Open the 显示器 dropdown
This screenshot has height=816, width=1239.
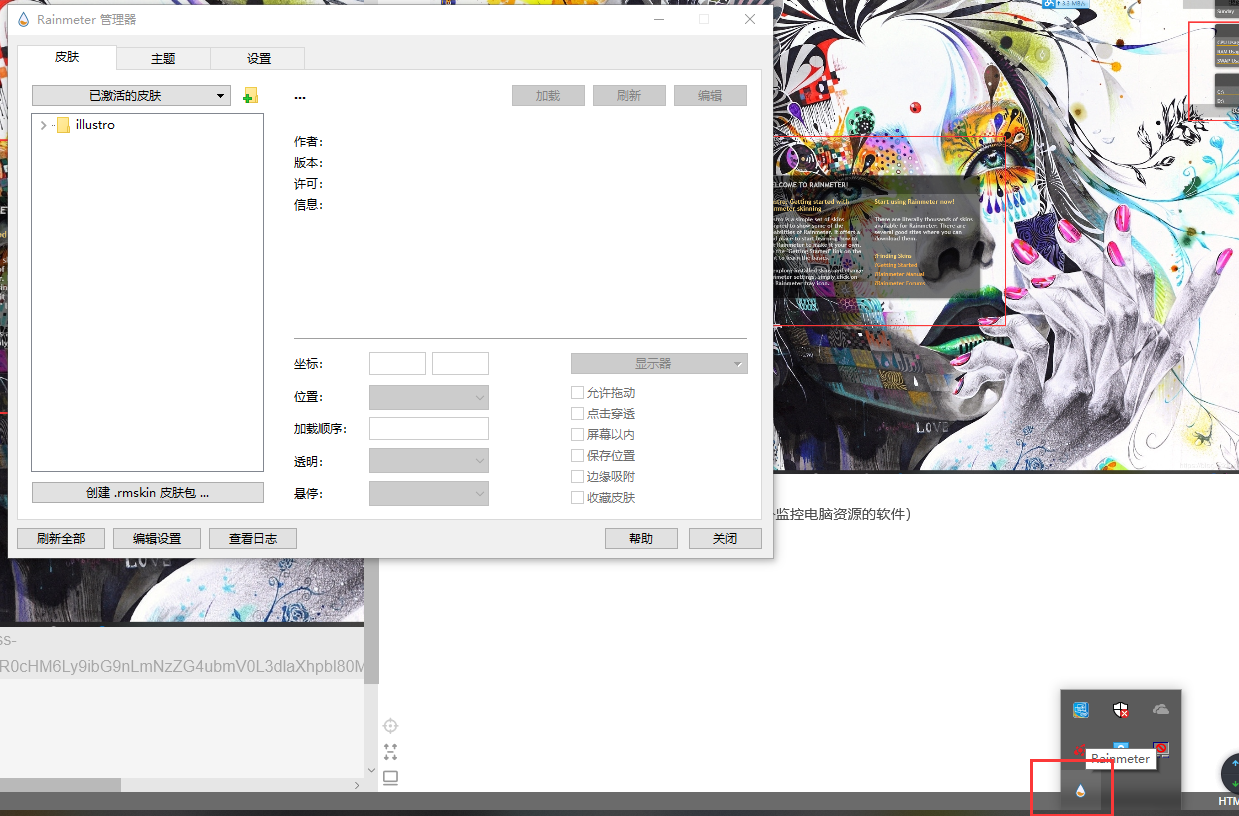659,364
